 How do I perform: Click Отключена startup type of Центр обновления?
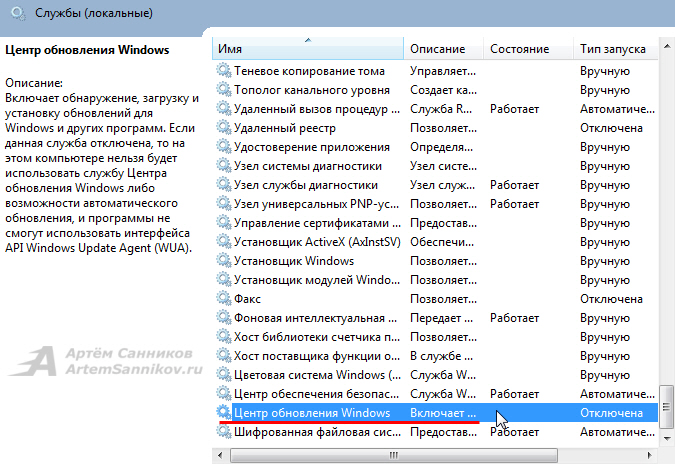coord(611,413)
